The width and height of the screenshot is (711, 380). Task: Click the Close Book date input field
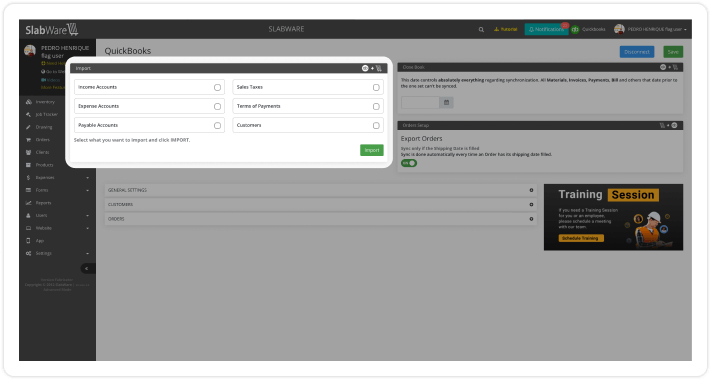click(x=420, y=102)
